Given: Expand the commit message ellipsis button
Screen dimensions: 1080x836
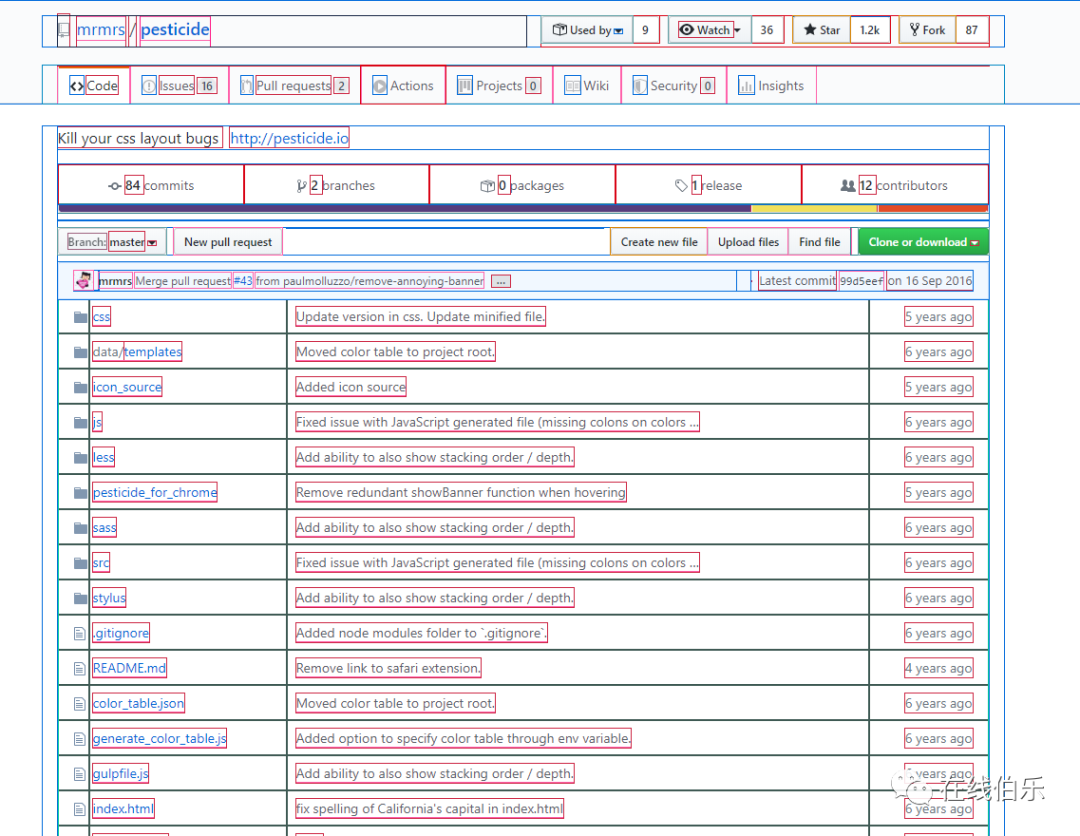Looking at the screenshot, I should pyautogui.click(x=501, y=282).
